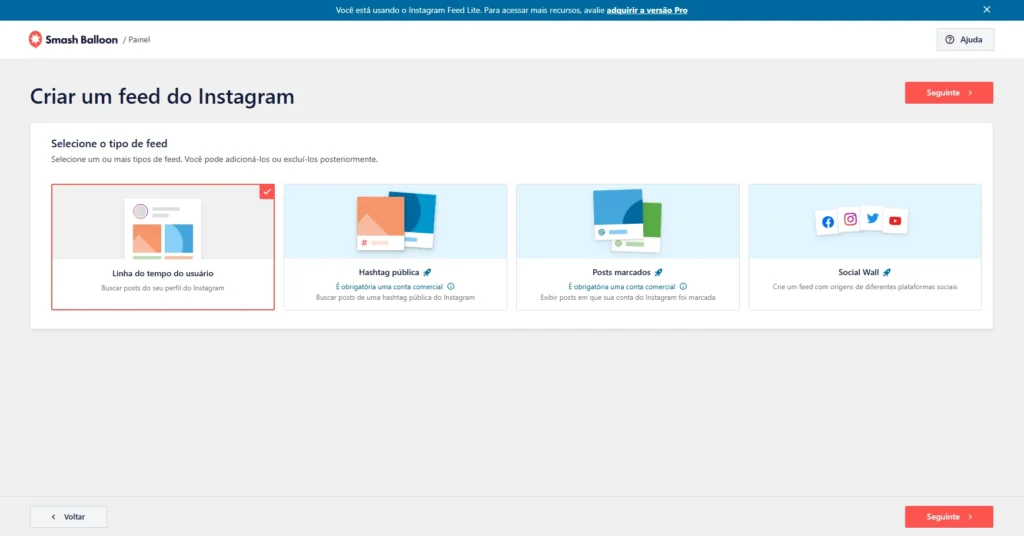Click rocket icon next to Posts marcados
The height and width of the screenshot is (536, 1024).
click(658, 272)
